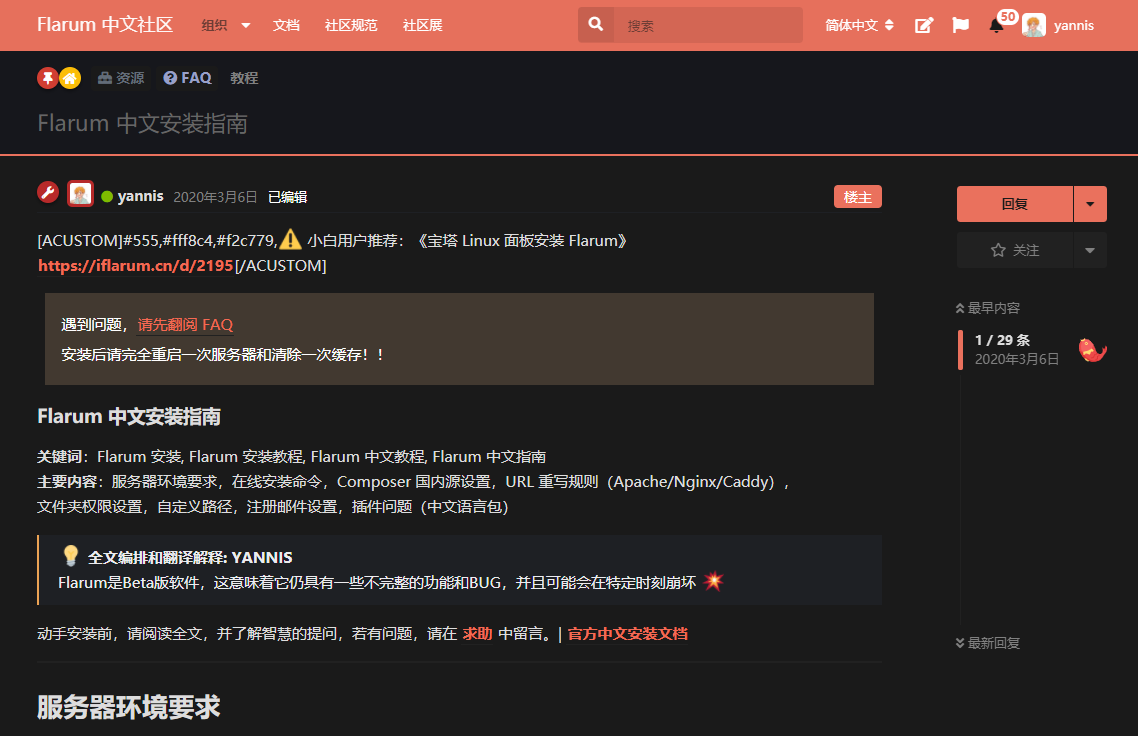Switch to the 文档 menu item

click(x=286, y=25)
